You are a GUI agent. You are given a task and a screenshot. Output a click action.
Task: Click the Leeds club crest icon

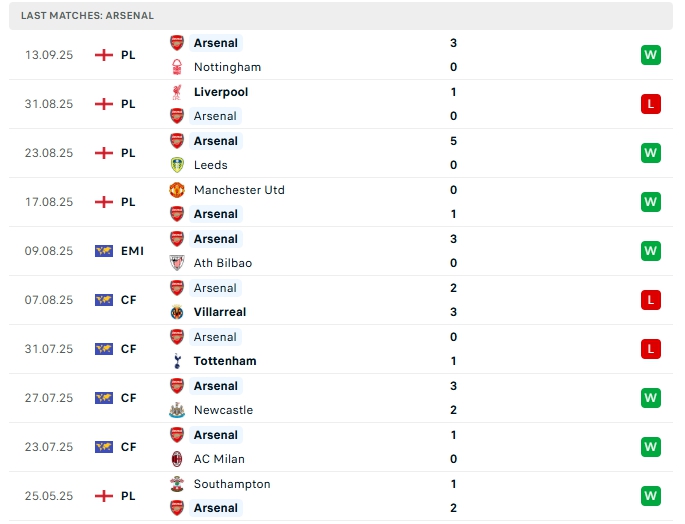(177, 165)
